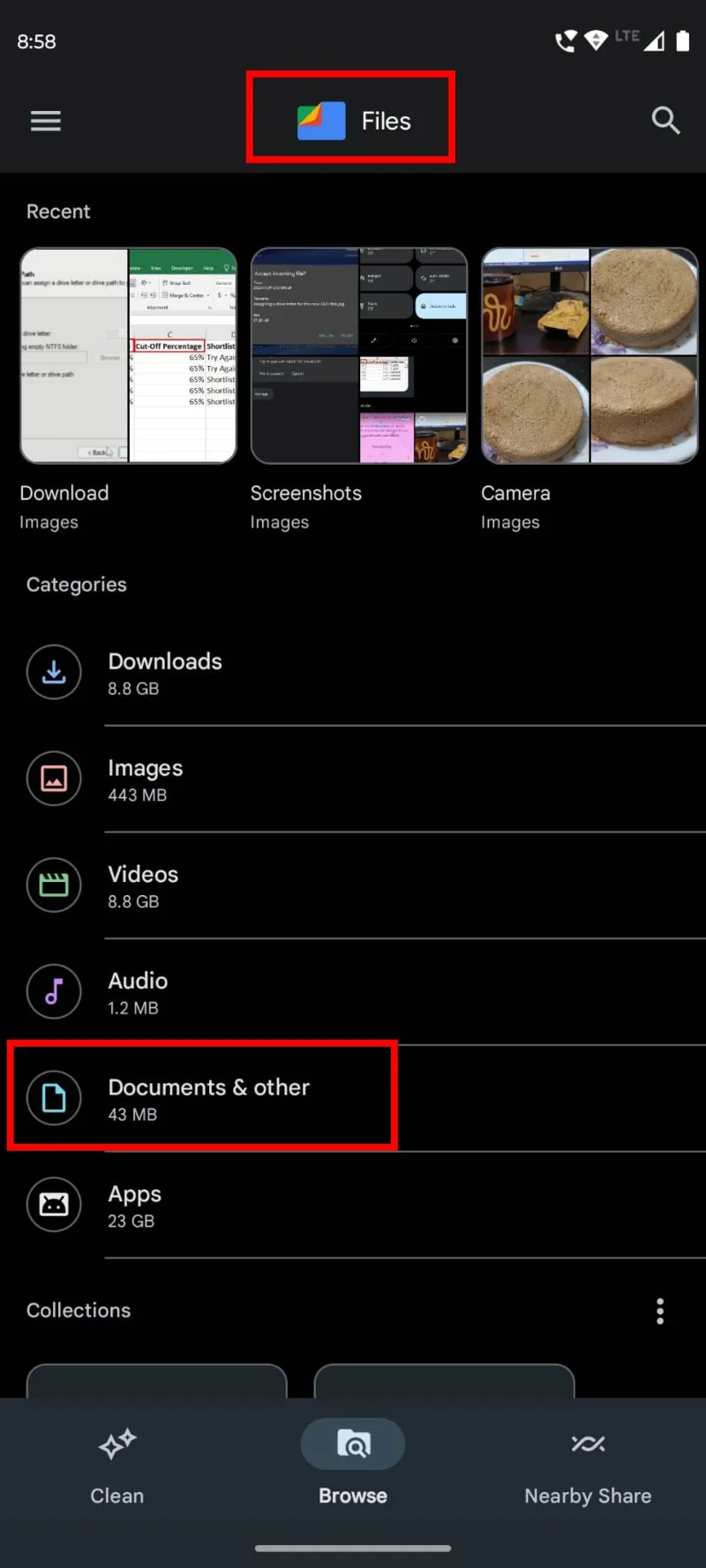Open the Downloads category label

(x=165, y=661)
